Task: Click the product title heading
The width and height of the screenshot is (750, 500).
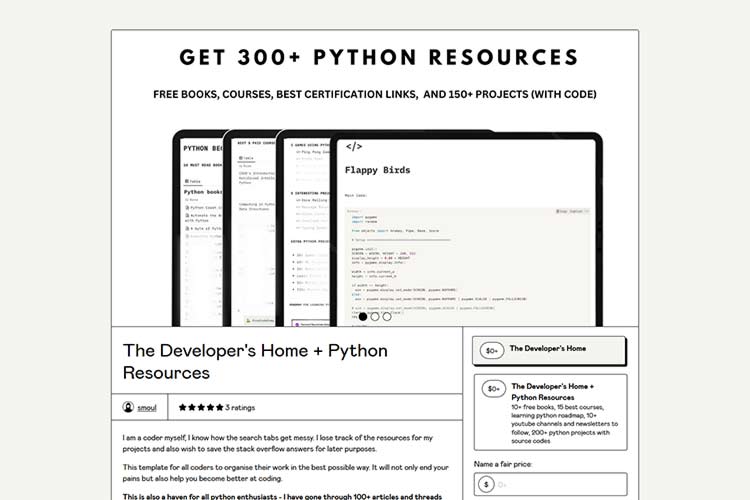Action: coord(255,361)
